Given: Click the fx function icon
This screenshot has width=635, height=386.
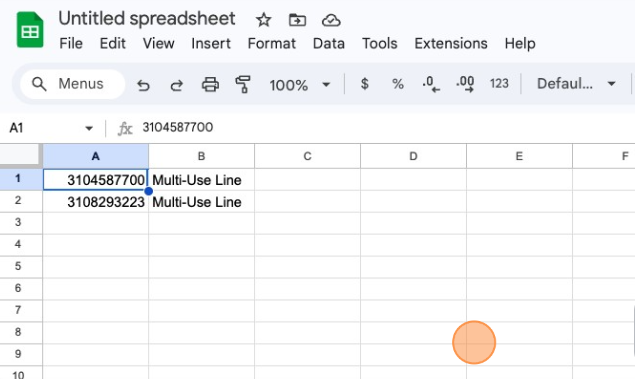Looking at the screenshot, I should coord(125,129).
